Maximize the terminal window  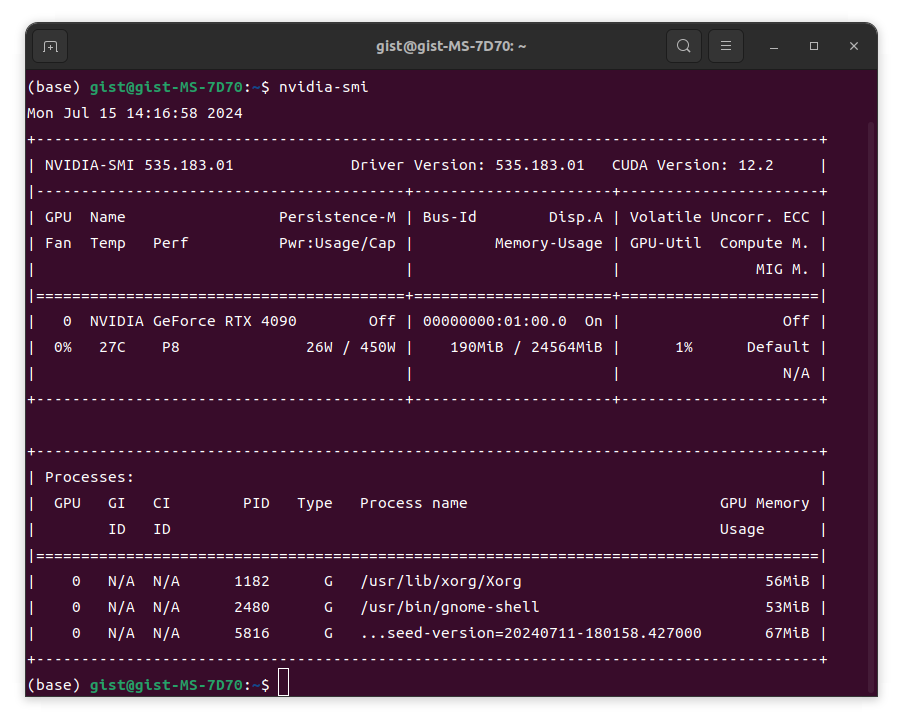pos(814,46)
